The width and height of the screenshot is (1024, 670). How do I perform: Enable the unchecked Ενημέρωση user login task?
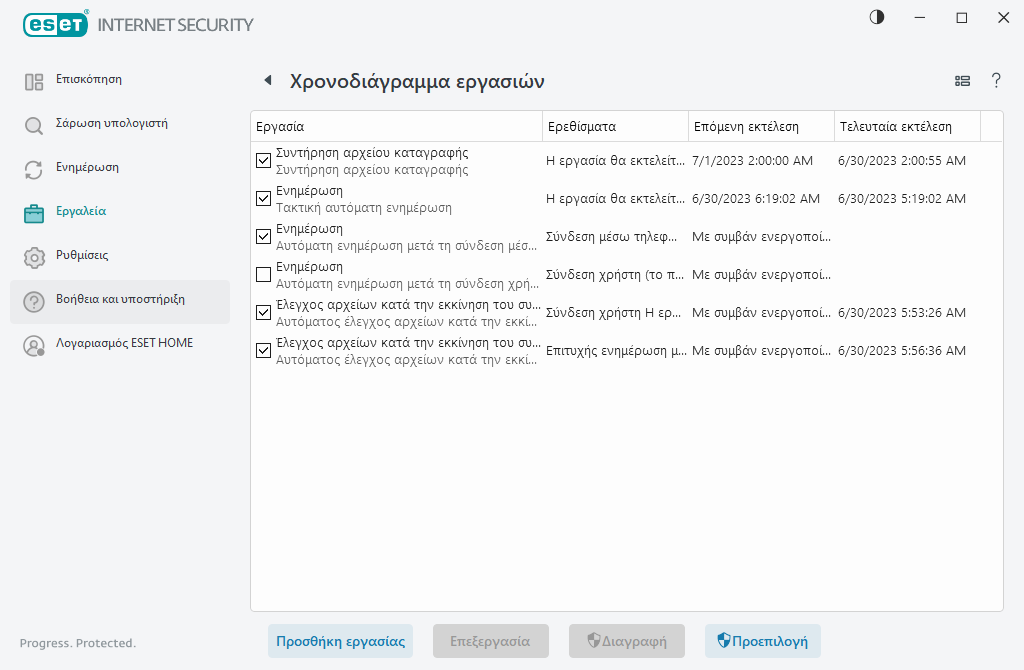[264, 274]
